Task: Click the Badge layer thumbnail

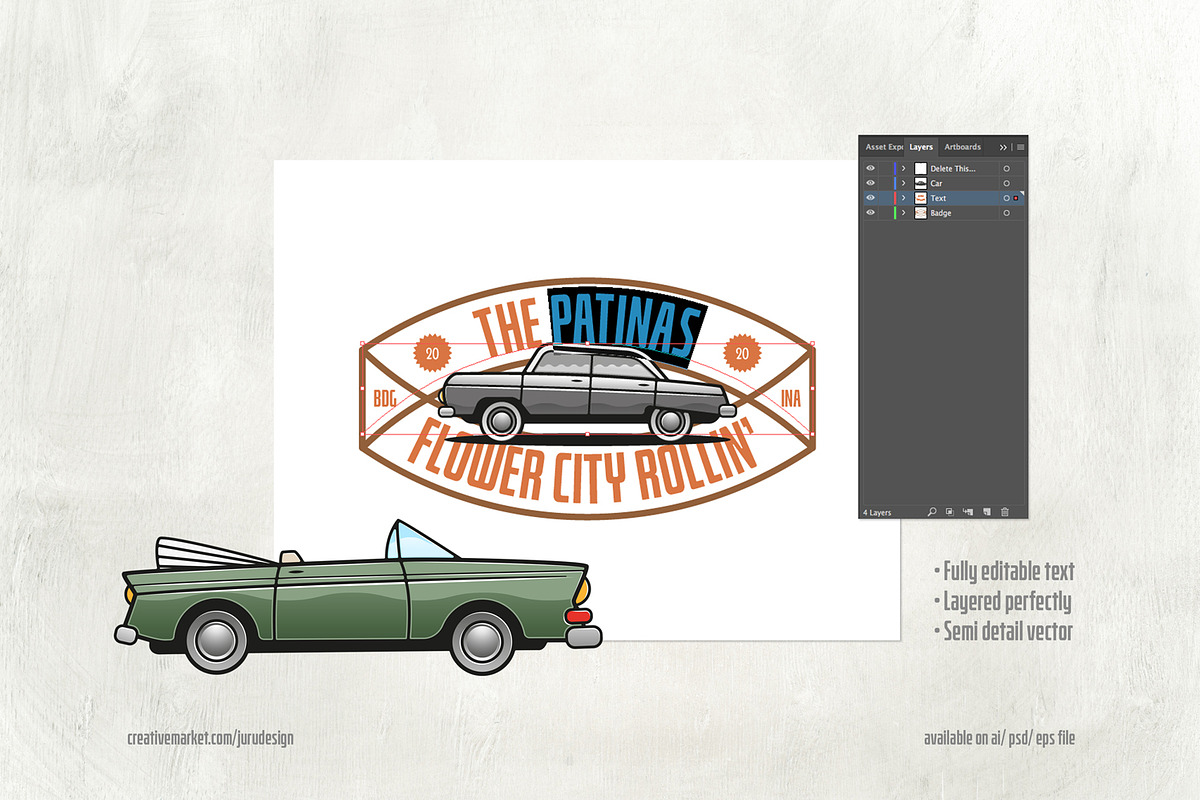Action: click(x=920, y=213)
